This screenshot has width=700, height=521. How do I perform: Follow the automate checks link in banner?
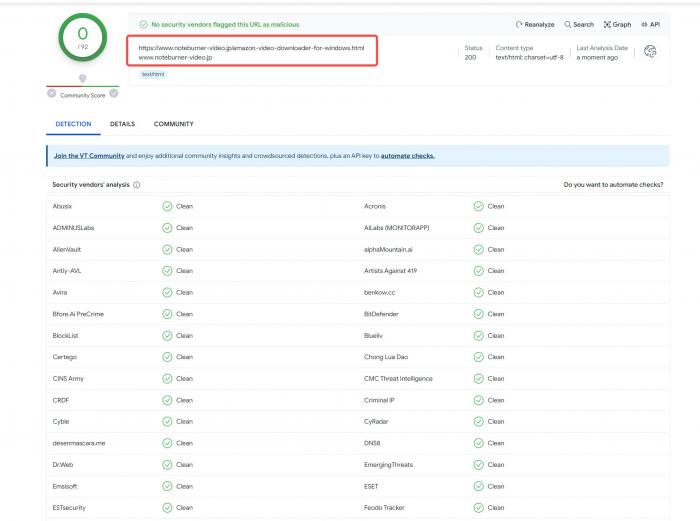[x=408, y=156]
